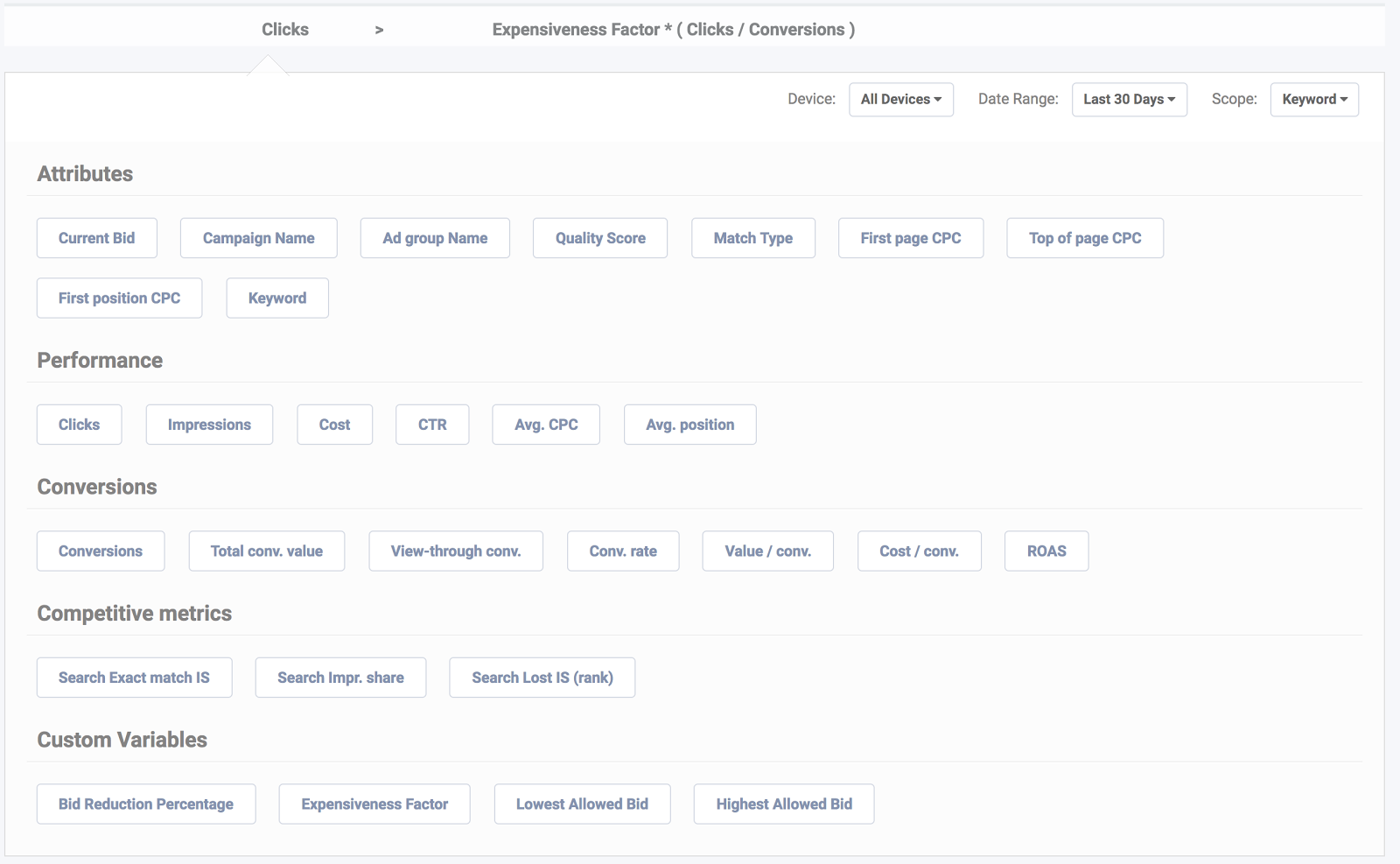This screenshot has height=864, width=1400.
Task: Pick First position CPC
Action: pos(120,299)
